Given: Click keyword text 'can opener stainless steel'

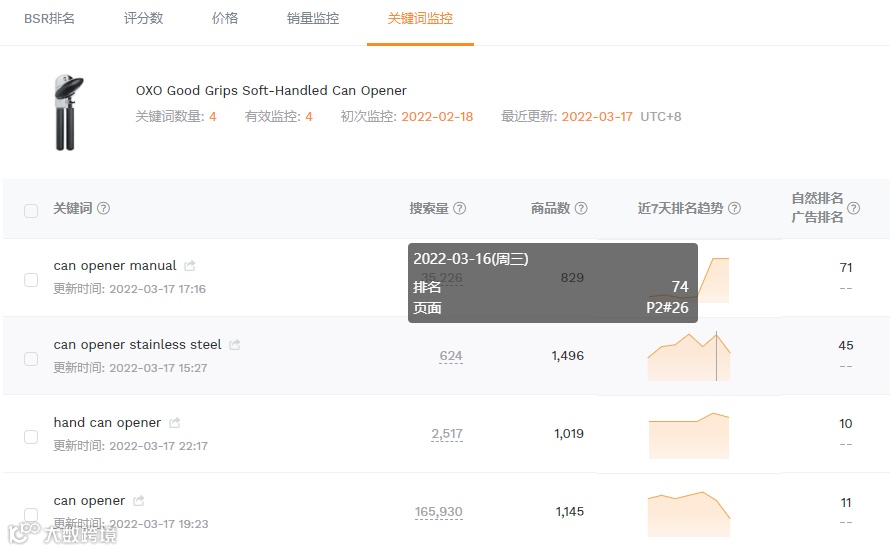Looking at the screenshot, I should click(x=137, y=344).
